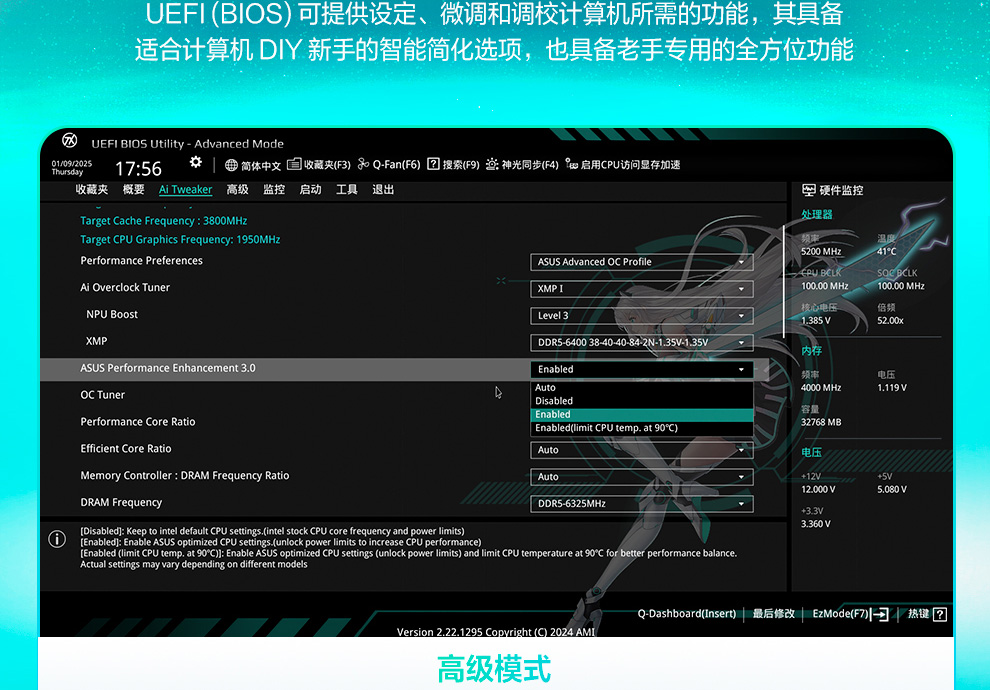This screenshot has width=990, height=690.
Task: Click the settings list vertical scrollbar
Action: point(784,281)
